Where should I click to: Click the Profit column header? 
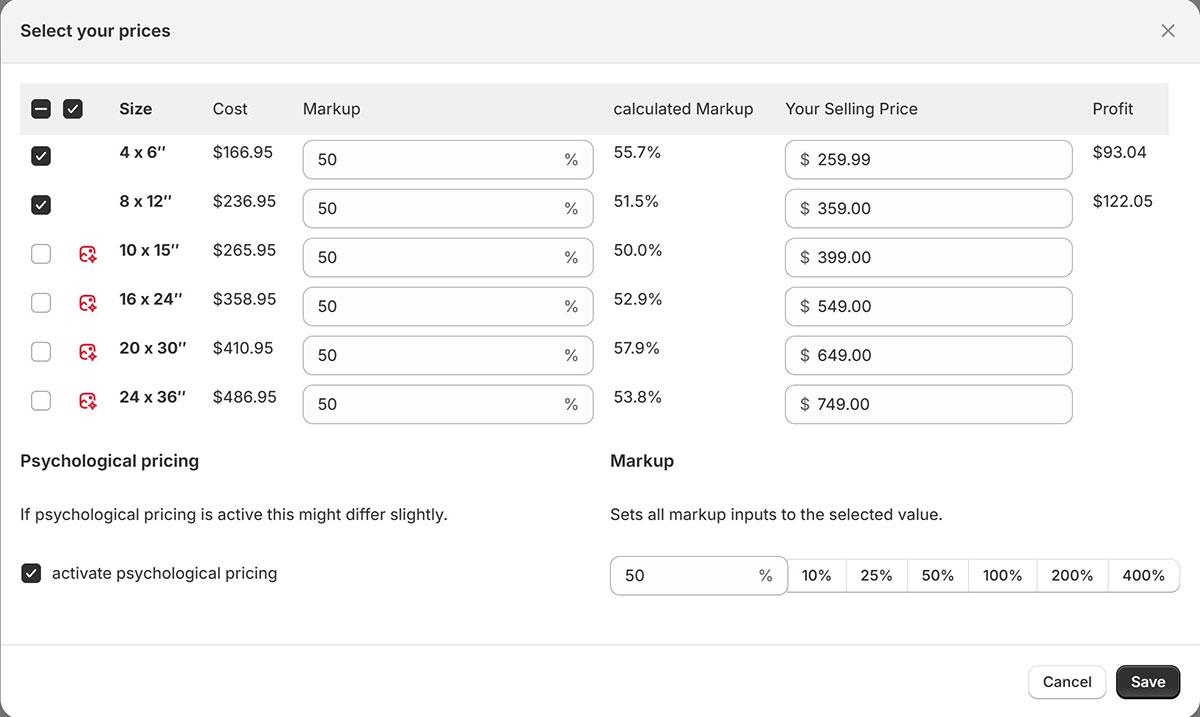(x=1113, y=109)
